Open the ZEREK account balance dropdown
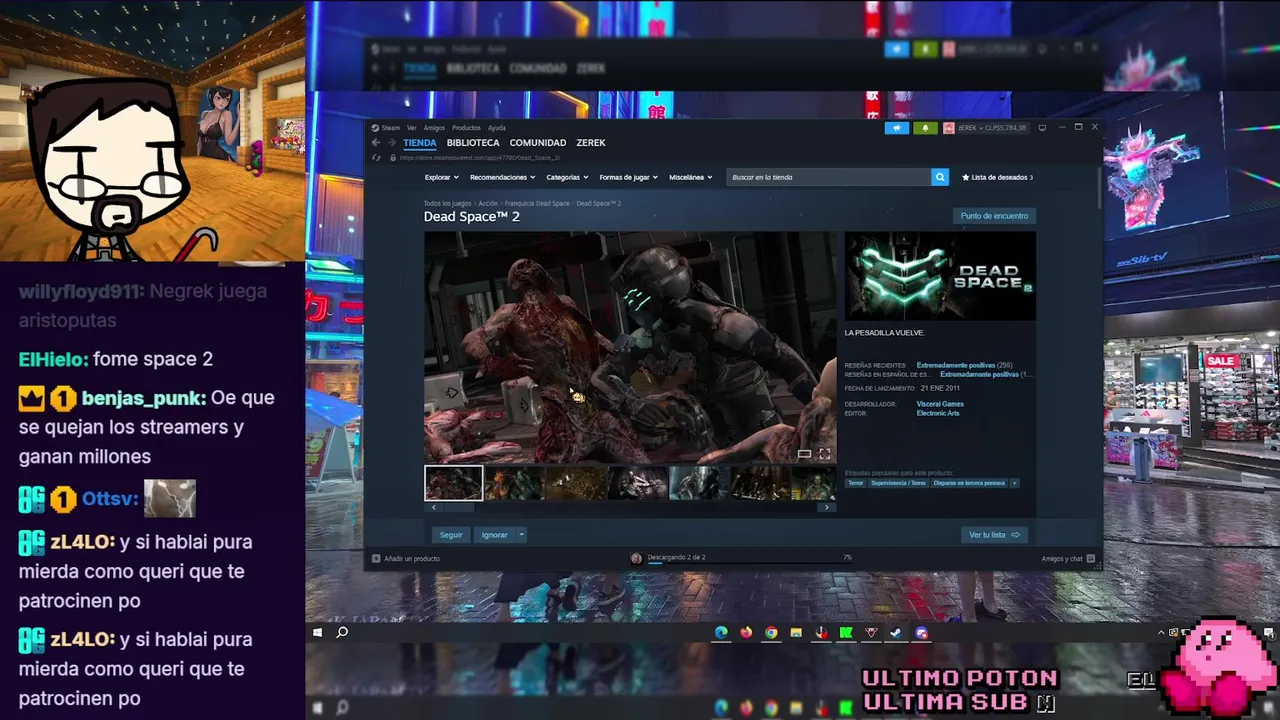 pos(993,128)
